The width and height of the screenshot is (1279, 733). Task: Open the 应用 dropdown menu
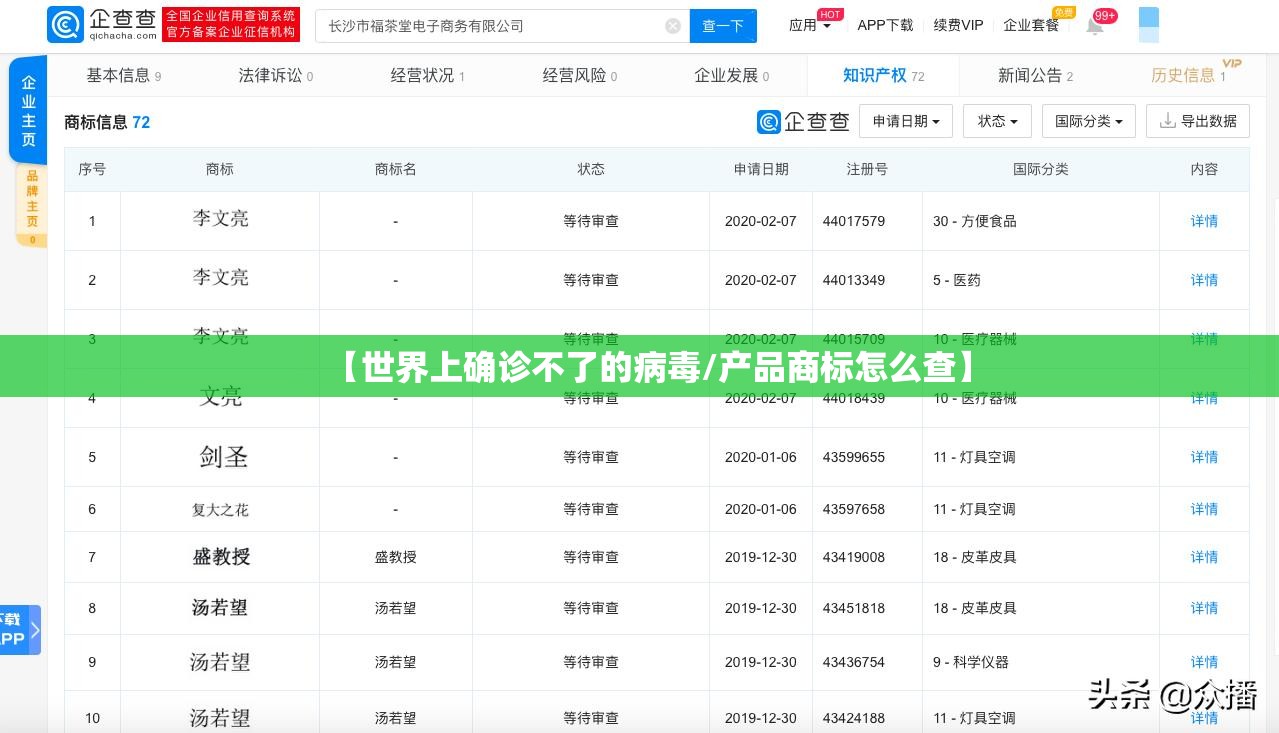click(810, 25)
